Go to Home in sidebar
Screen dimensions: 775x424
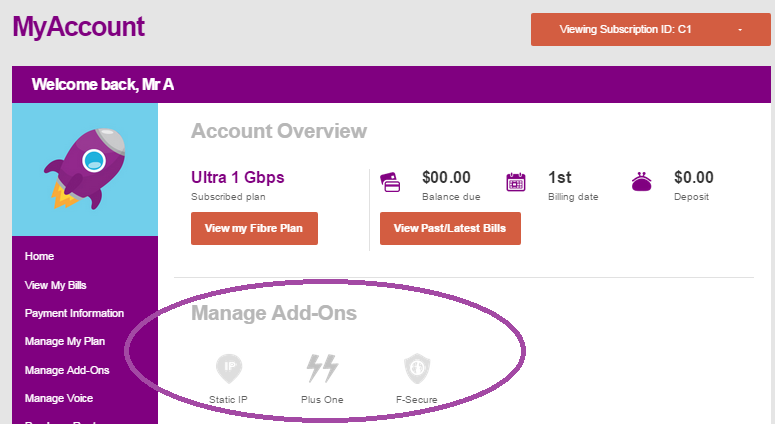[40, 257]
